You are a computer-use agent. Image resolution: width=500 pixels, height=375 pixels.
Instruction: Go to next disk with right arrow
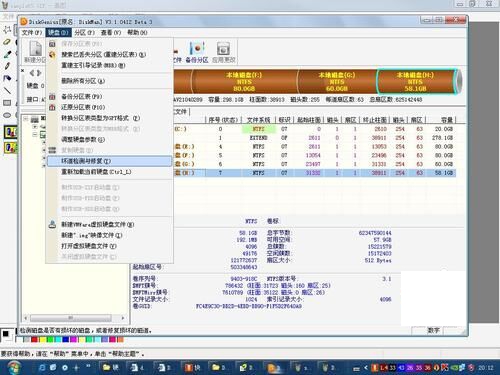39,73
